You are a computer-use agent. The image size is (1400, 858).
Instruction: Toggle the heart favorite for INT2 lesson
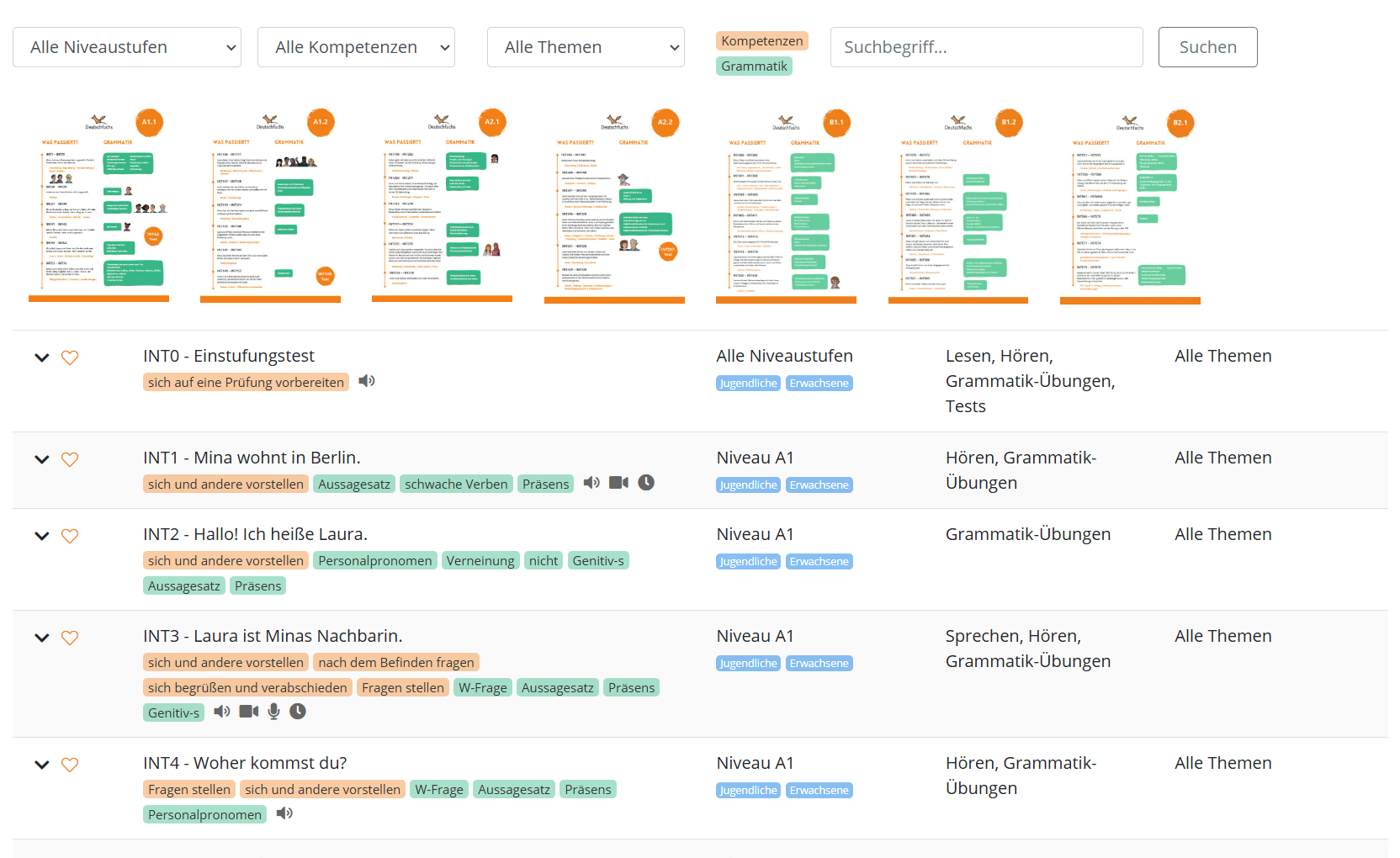click(x=70, y=536)
